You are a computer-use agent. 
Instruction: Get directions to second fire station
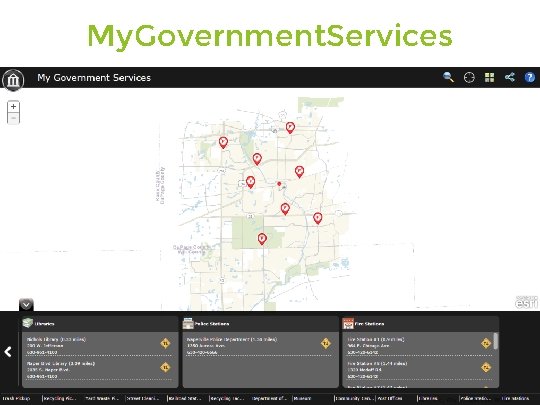click(486, 367)
